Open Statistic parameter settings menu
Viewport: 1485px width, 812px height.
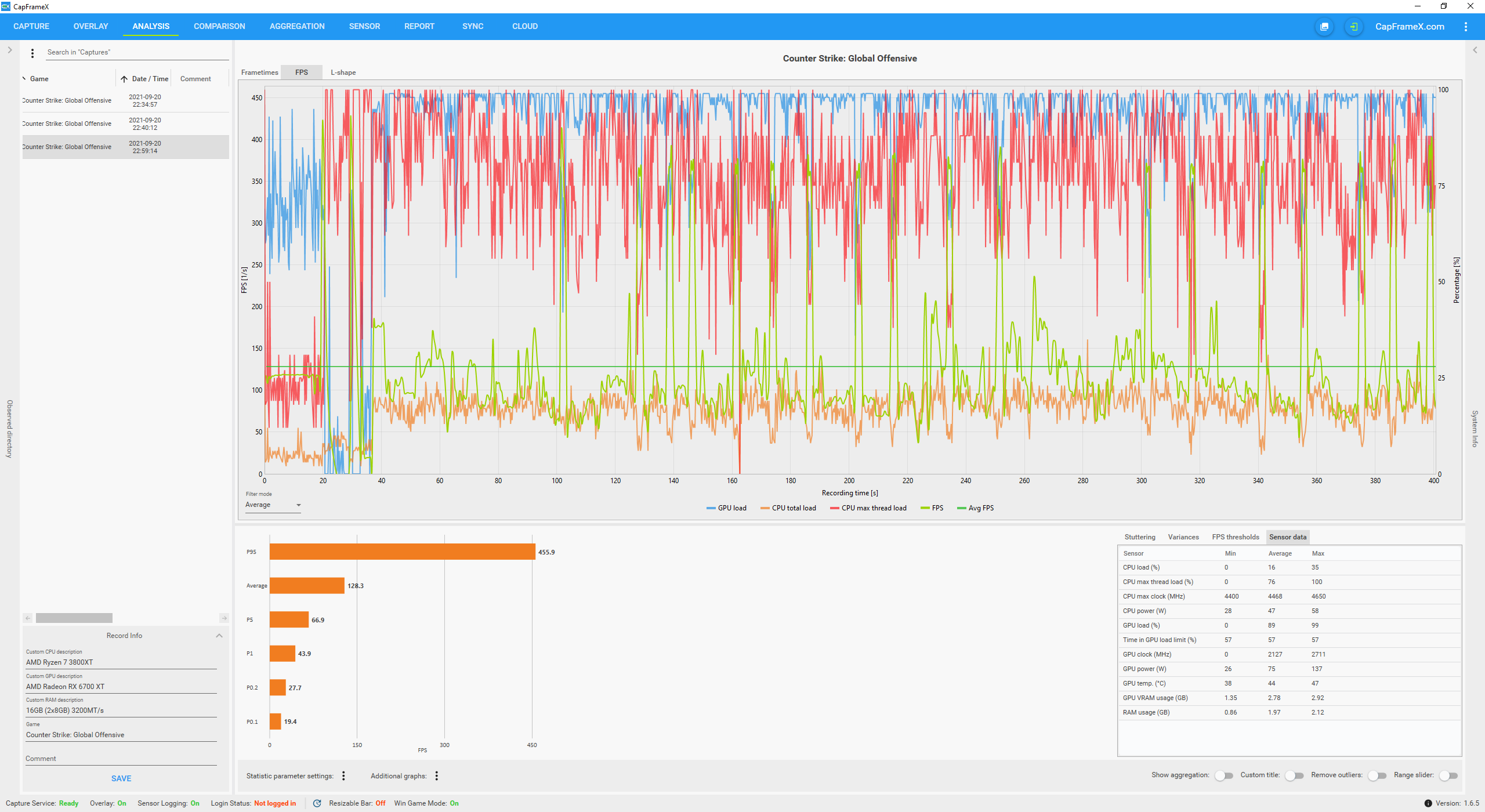[343, 776]
